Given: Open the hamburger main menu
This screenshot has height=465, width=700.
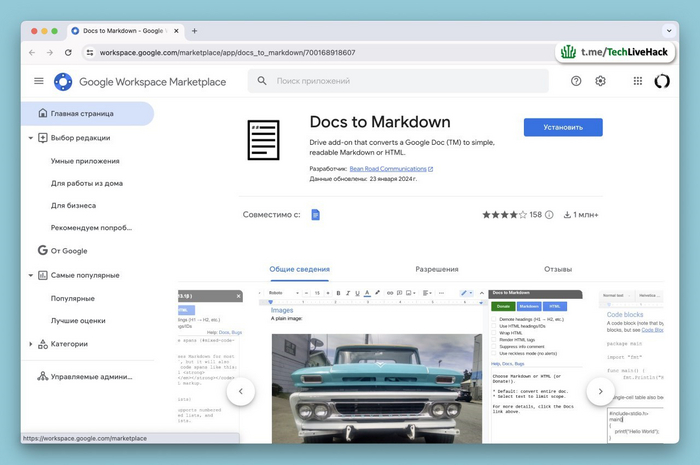Looking at the screenshot, I should point(39,81).
